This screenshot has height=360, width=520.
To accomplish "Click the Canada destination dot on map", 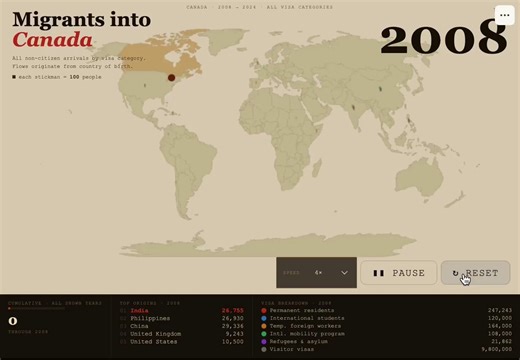I will [x=171, y=78].
